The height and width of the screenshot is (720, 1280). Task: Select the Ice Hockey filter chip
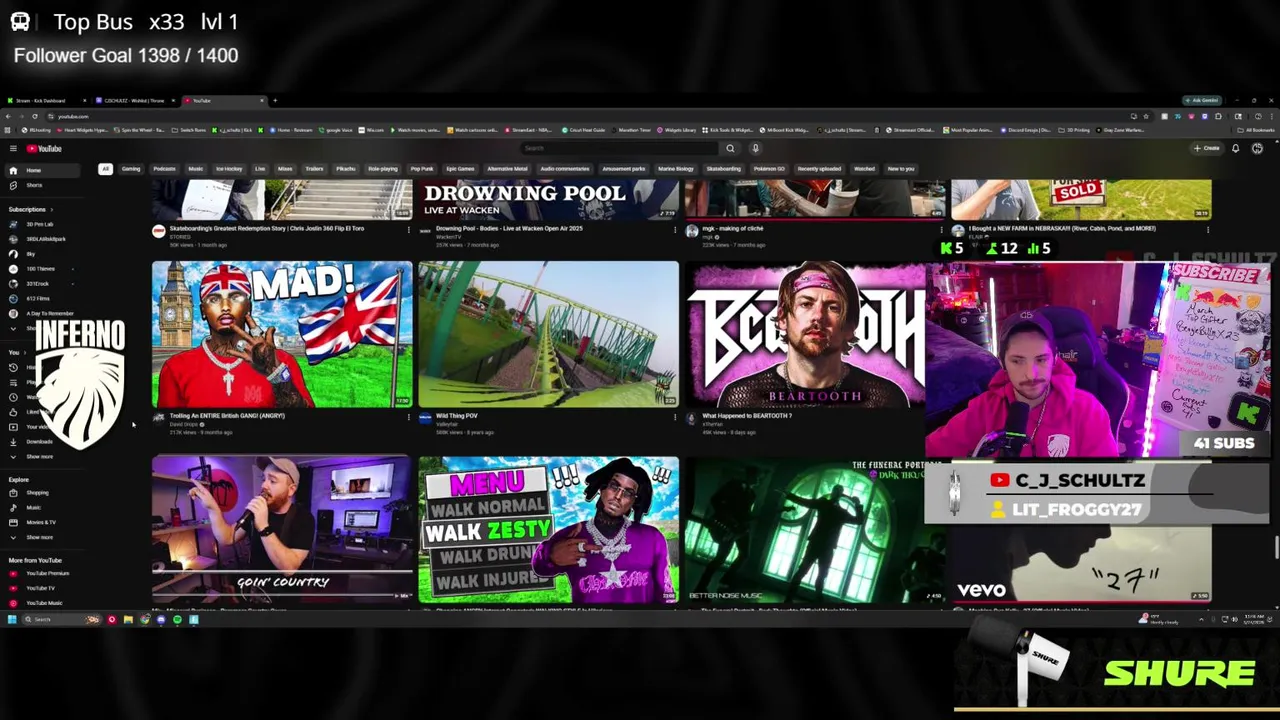(x=229, y=169)
